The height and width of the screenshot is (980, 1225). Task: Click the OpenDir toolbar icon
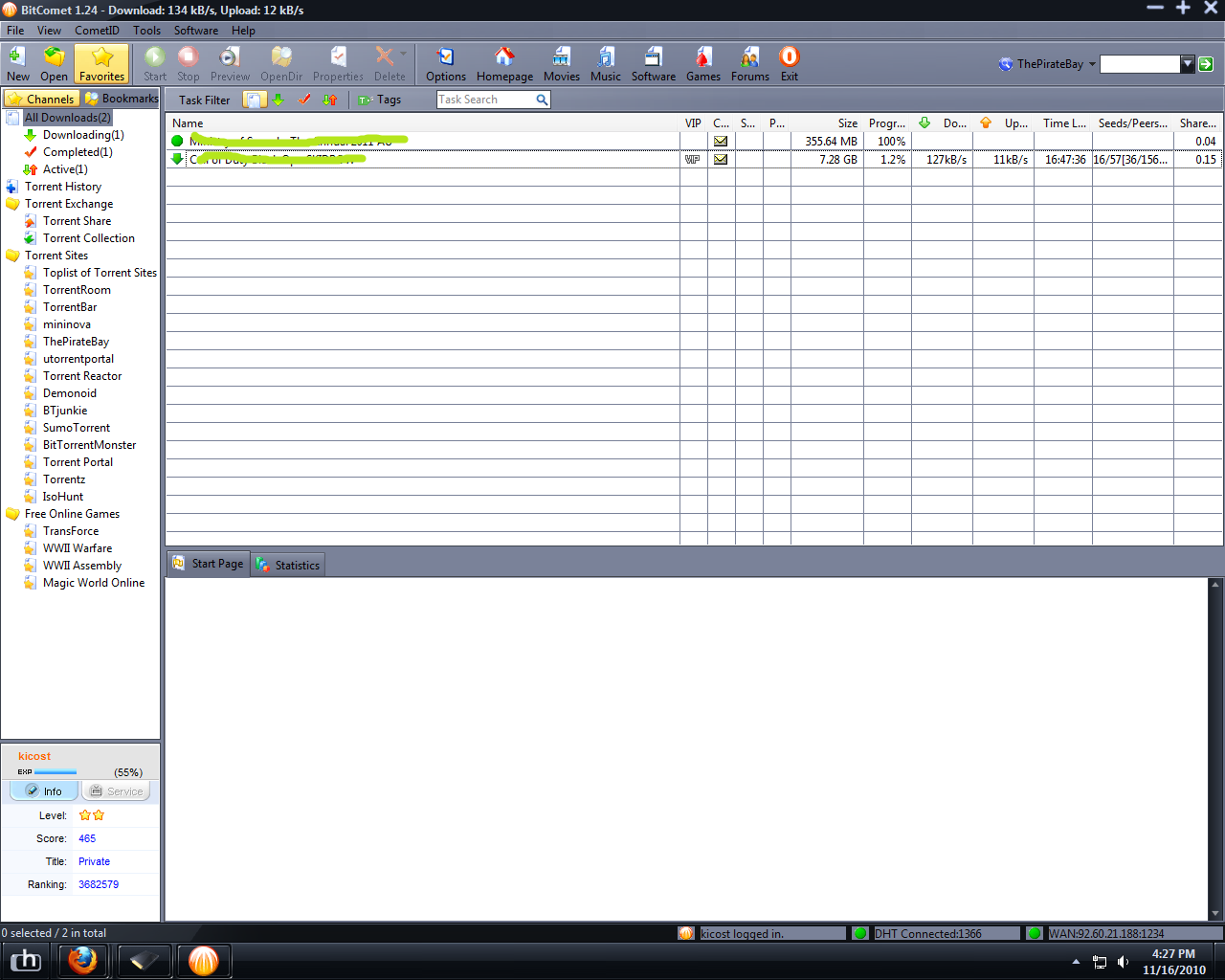(x=281, y=64)
